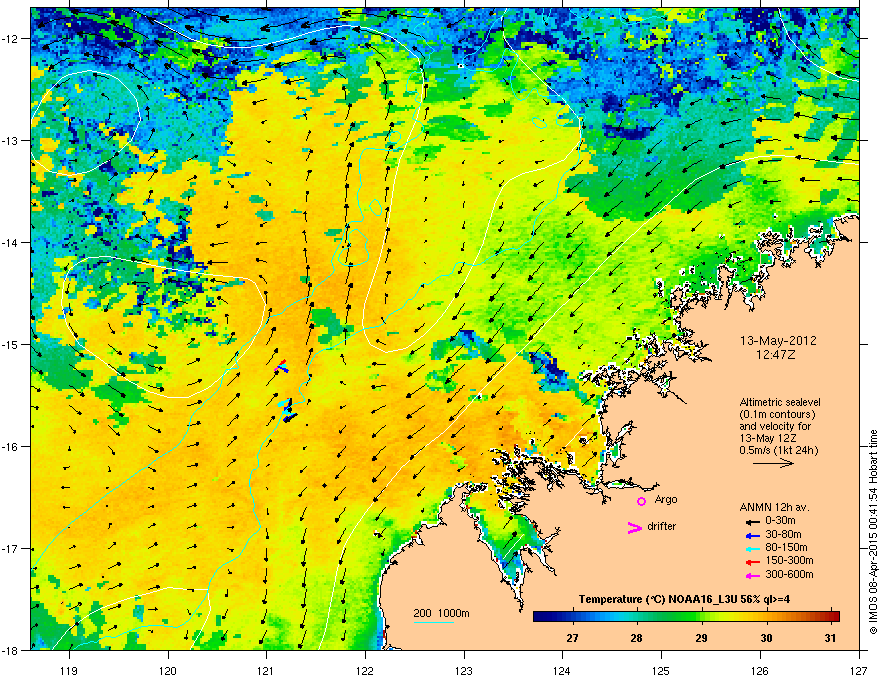Click the latitude axis label -15
This screenshot has height=680, width=880.
(x=10, y=344)
